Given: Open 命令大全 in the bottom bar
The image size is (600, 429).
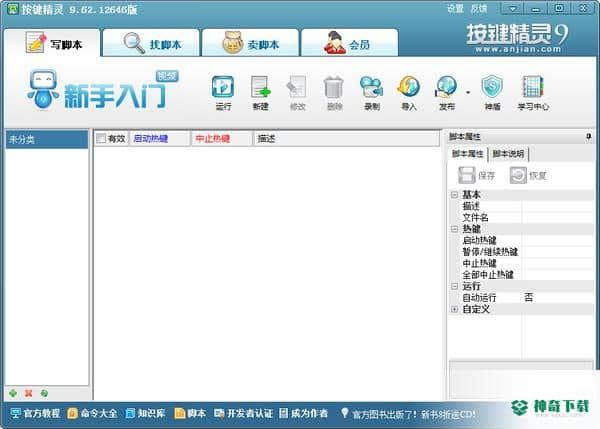Looking at the screenshot, I should point(93,413).
